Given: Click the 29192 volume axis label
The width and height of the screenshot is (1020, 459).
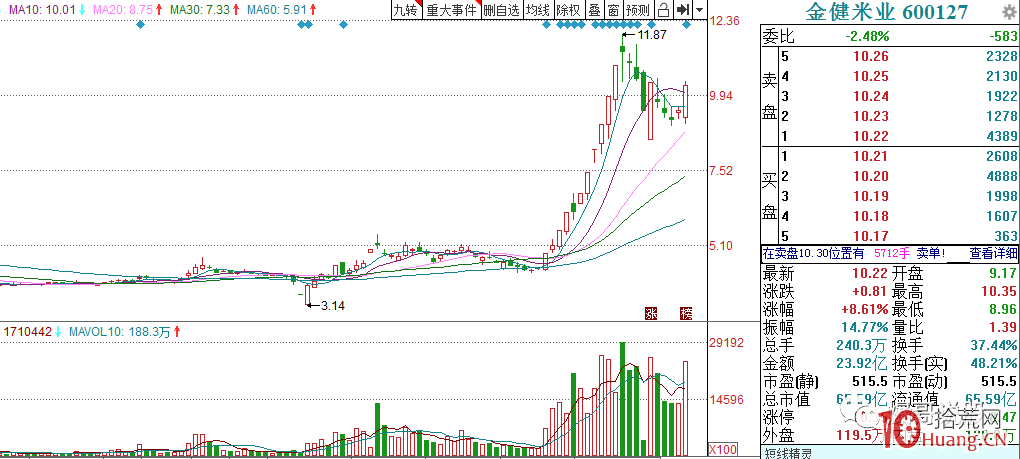Looking at the screenshot, I should click(726, 343).
